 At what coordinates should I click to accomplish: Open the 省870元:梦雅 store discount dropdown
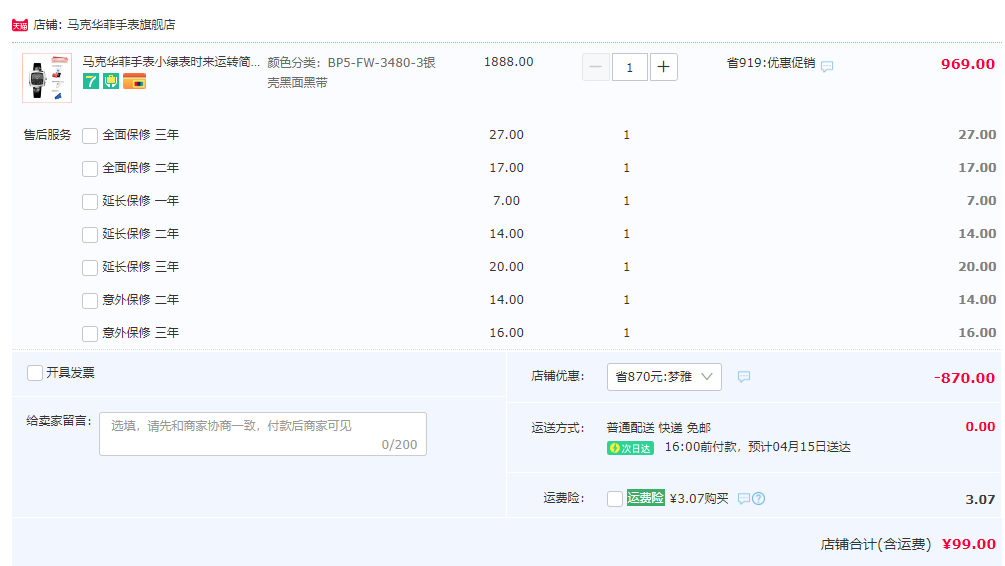[x=664, y=377]
